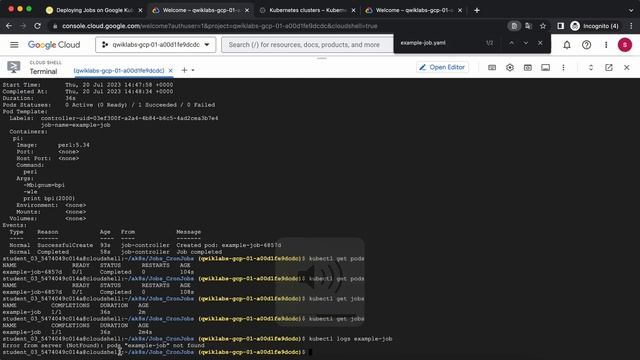Toggle the browser side panel

560,26
